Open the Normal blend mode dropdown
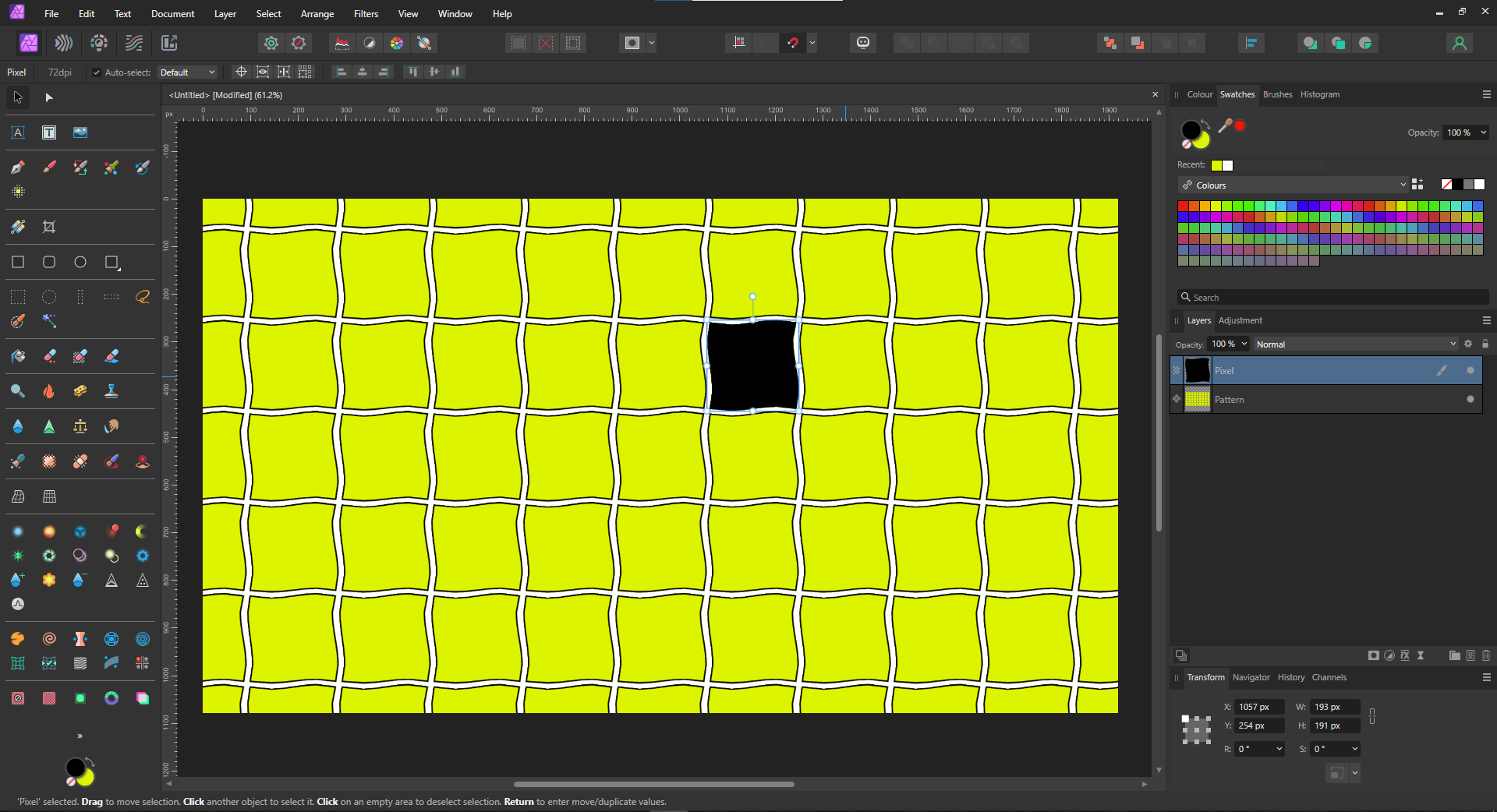 point(1355,344)
